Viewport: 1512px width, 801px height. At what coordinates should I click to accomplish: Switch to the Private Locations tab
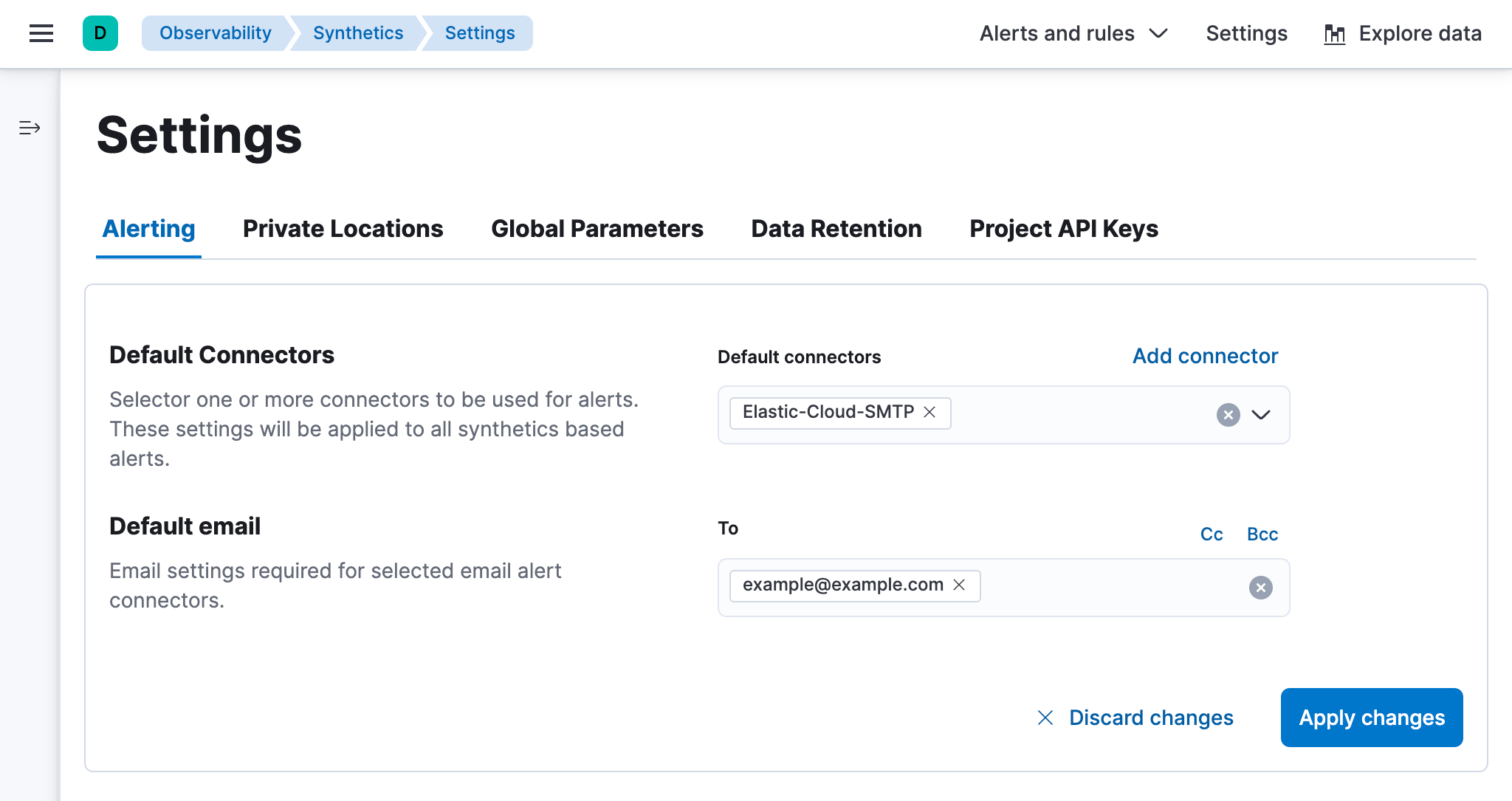pyautogui.click(x=343, y=229)
